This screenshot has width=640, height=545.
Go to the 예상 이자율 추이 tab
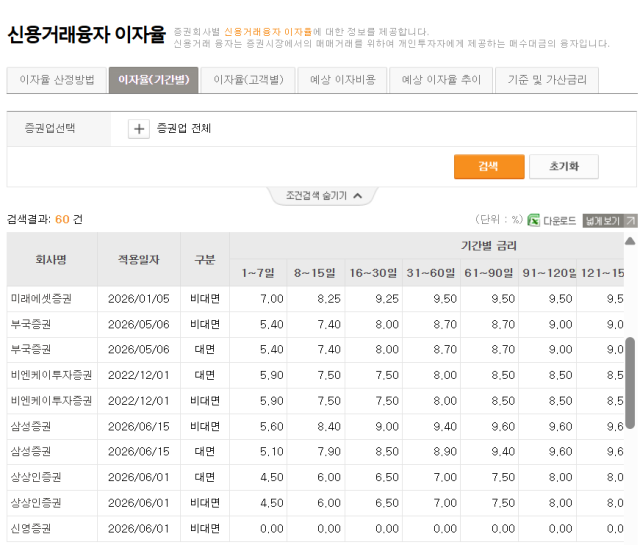[x=441, y=80]
